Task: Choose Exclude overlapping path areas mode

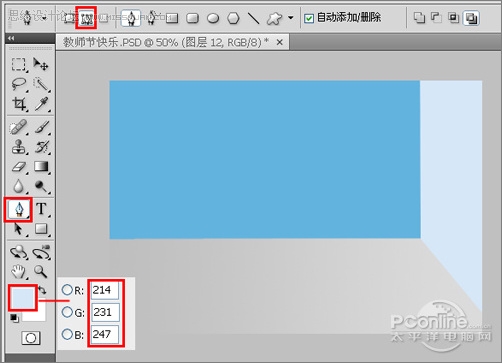Action: tap(471, 18)
